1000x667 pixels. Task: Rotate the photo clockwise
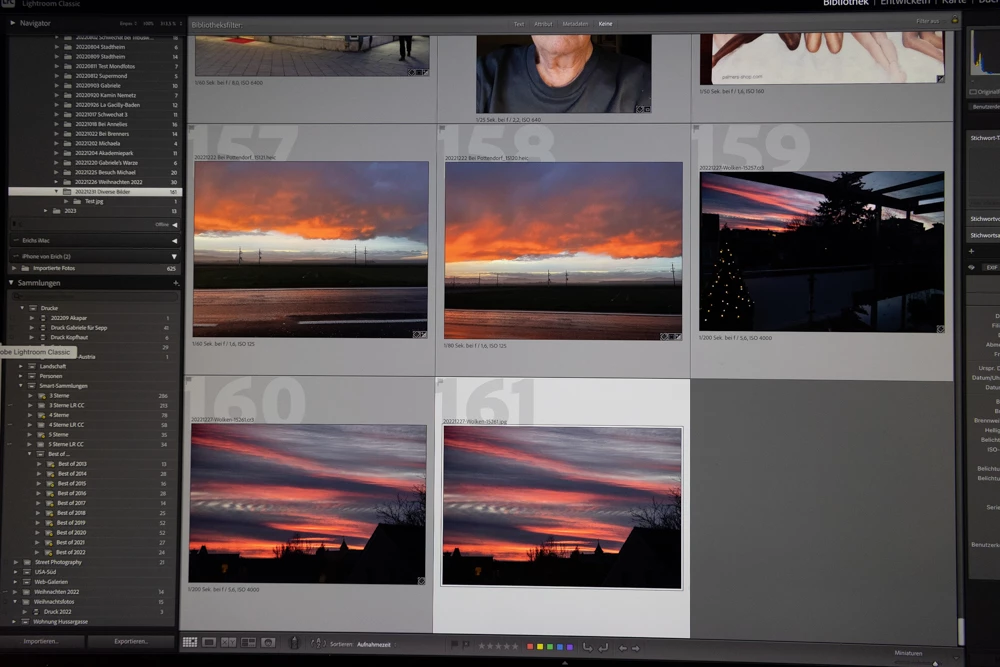click(603, 647)
